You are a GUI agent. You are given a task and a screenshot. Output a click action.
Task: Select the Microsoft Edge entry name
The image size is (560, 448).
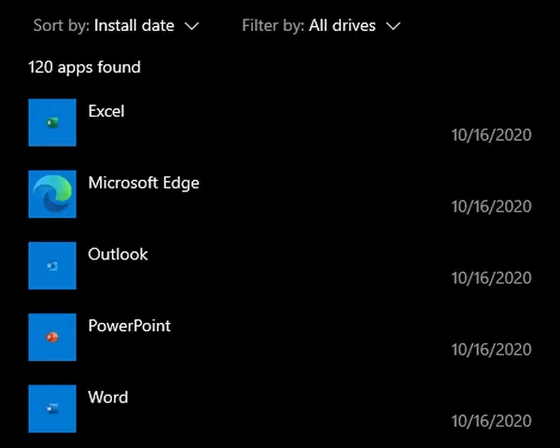[144, 183]
